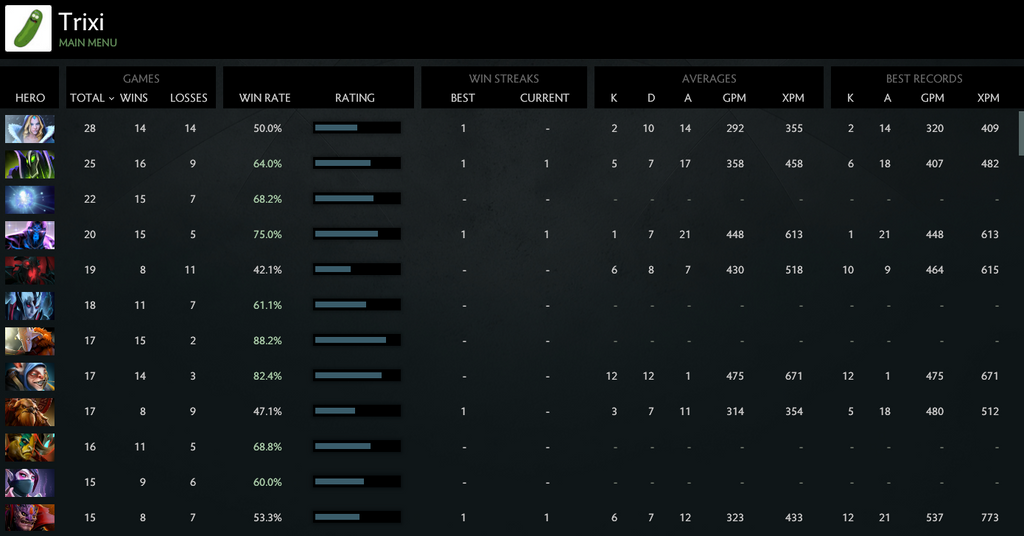Sort heroes by the LOSSES column
This screenshot has height=536, width=1024.
pos(189,98)
